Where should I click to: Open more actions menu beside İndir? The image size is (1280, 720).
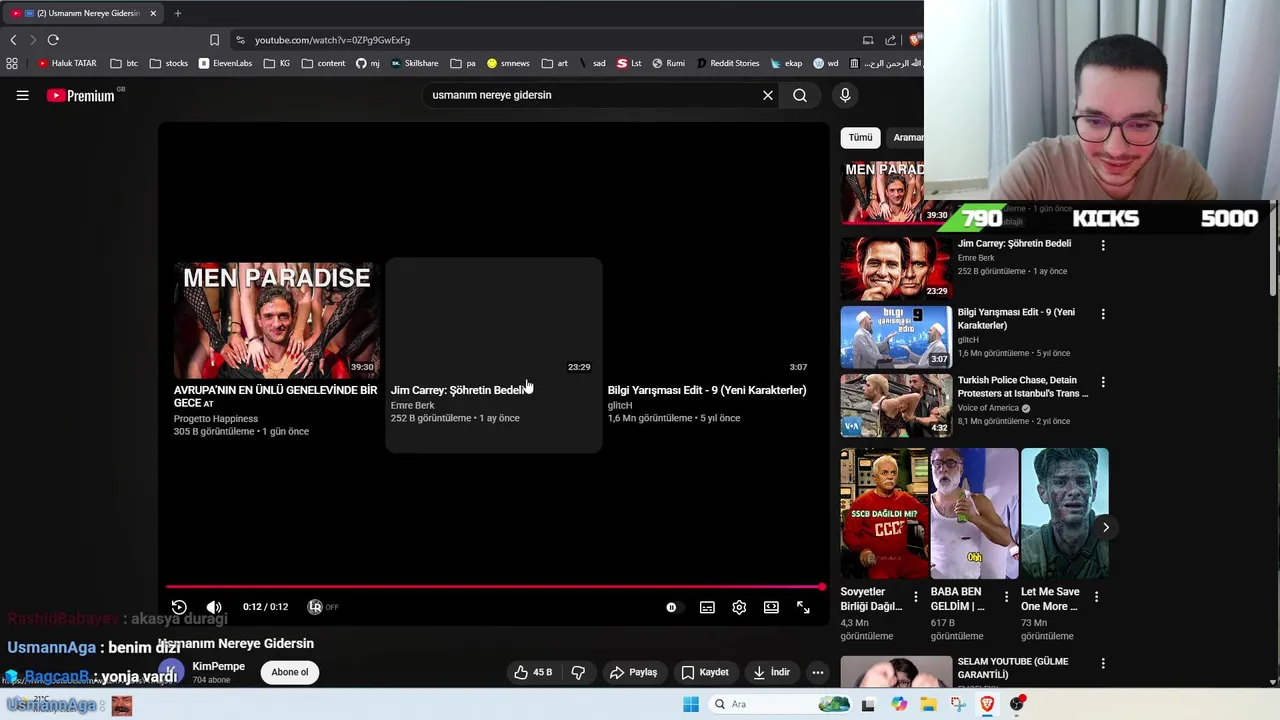point(818,672)
